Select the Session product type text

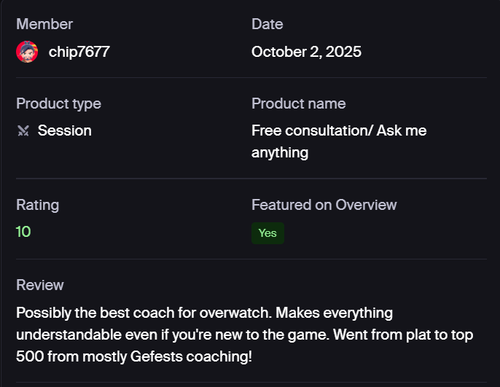pyautogui.click(x=65, y=130)
